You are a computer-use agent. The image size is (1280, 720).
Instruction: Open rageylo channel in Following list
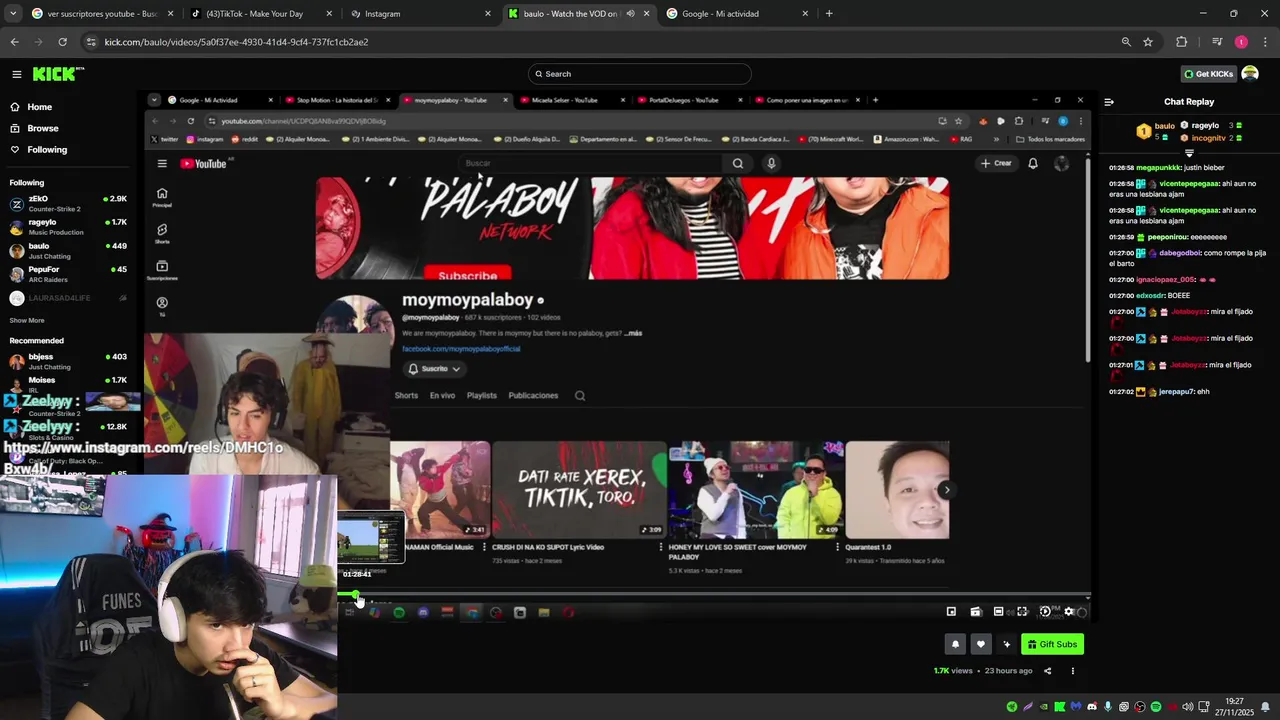68,227
